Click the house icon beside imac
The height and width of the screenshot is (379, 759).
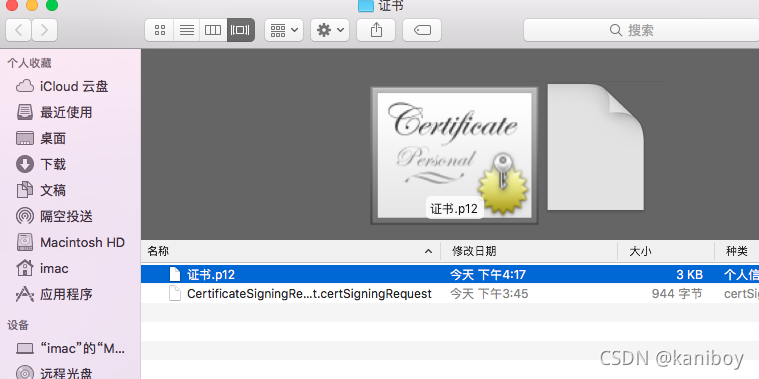(x=25, y=268)
